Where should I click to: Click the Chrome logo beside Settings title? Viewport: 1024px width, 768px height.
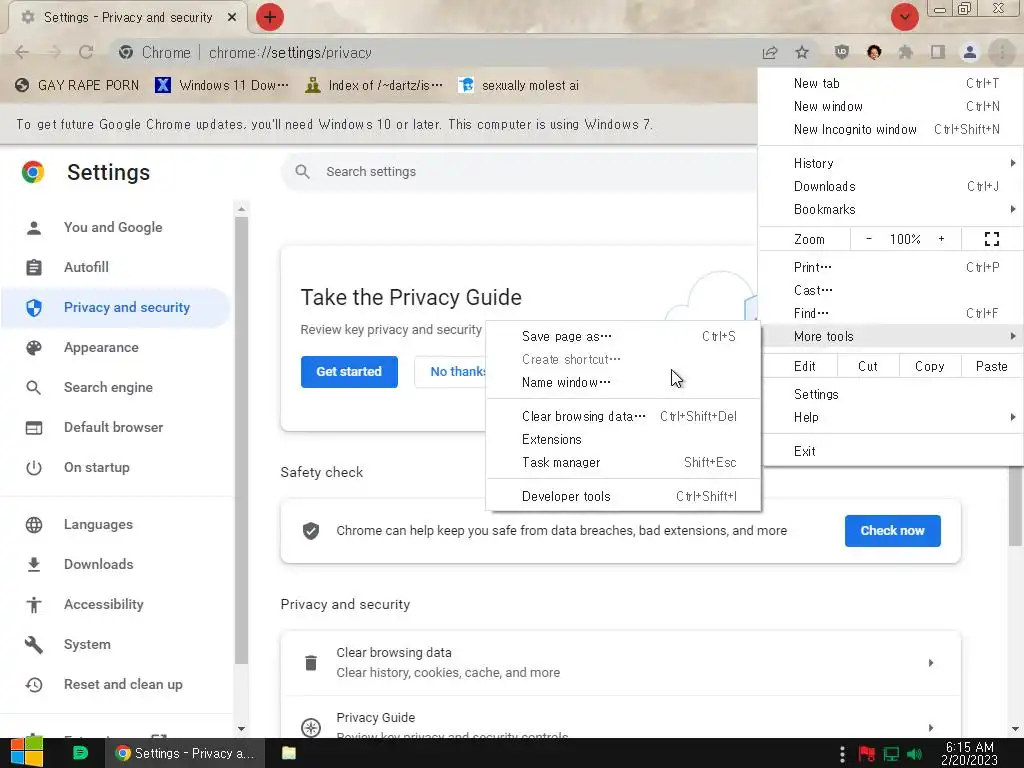(33, 172)
